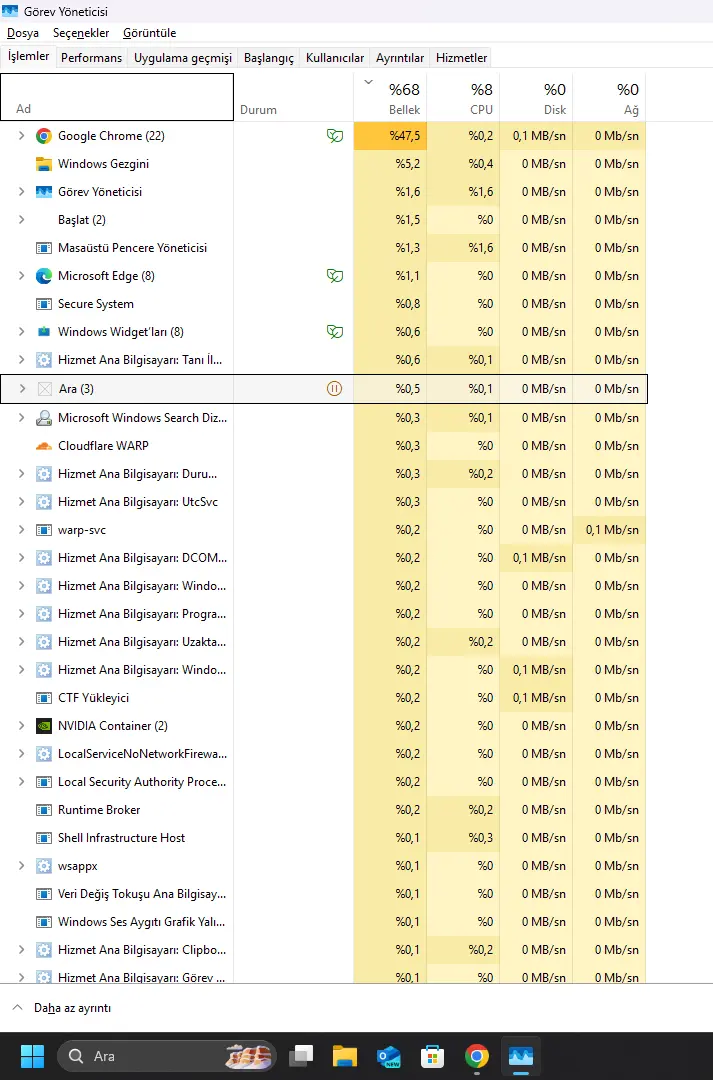713x1080 pixels.
Task: Open File Explorer from the taskbar
Action: click(344, 1056)
